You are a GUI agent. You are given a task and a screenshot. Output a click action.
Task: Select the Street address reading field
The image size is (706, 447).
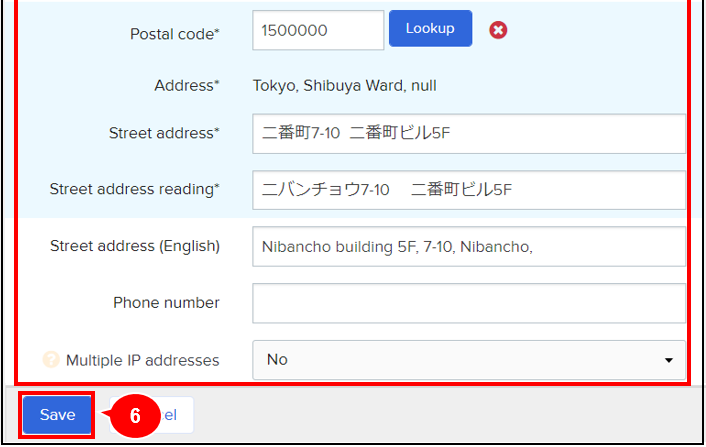[469, 190]
